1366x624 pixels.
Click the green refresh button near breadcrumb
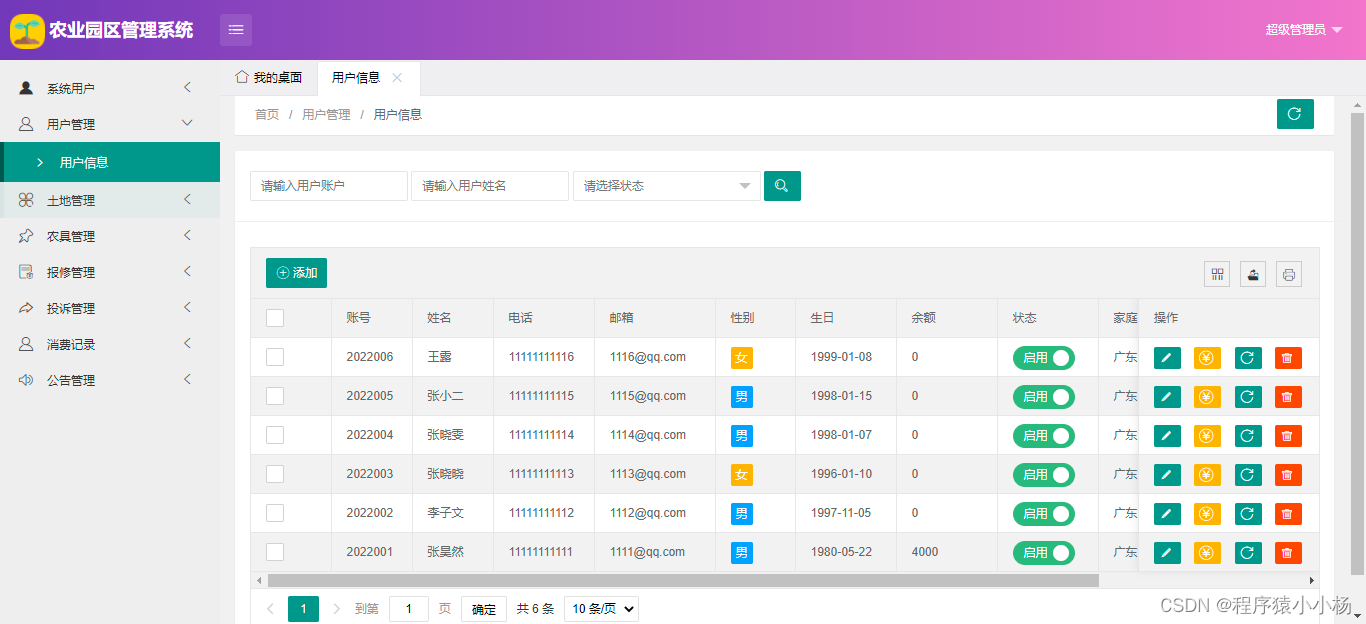[x=1295, y=114]
